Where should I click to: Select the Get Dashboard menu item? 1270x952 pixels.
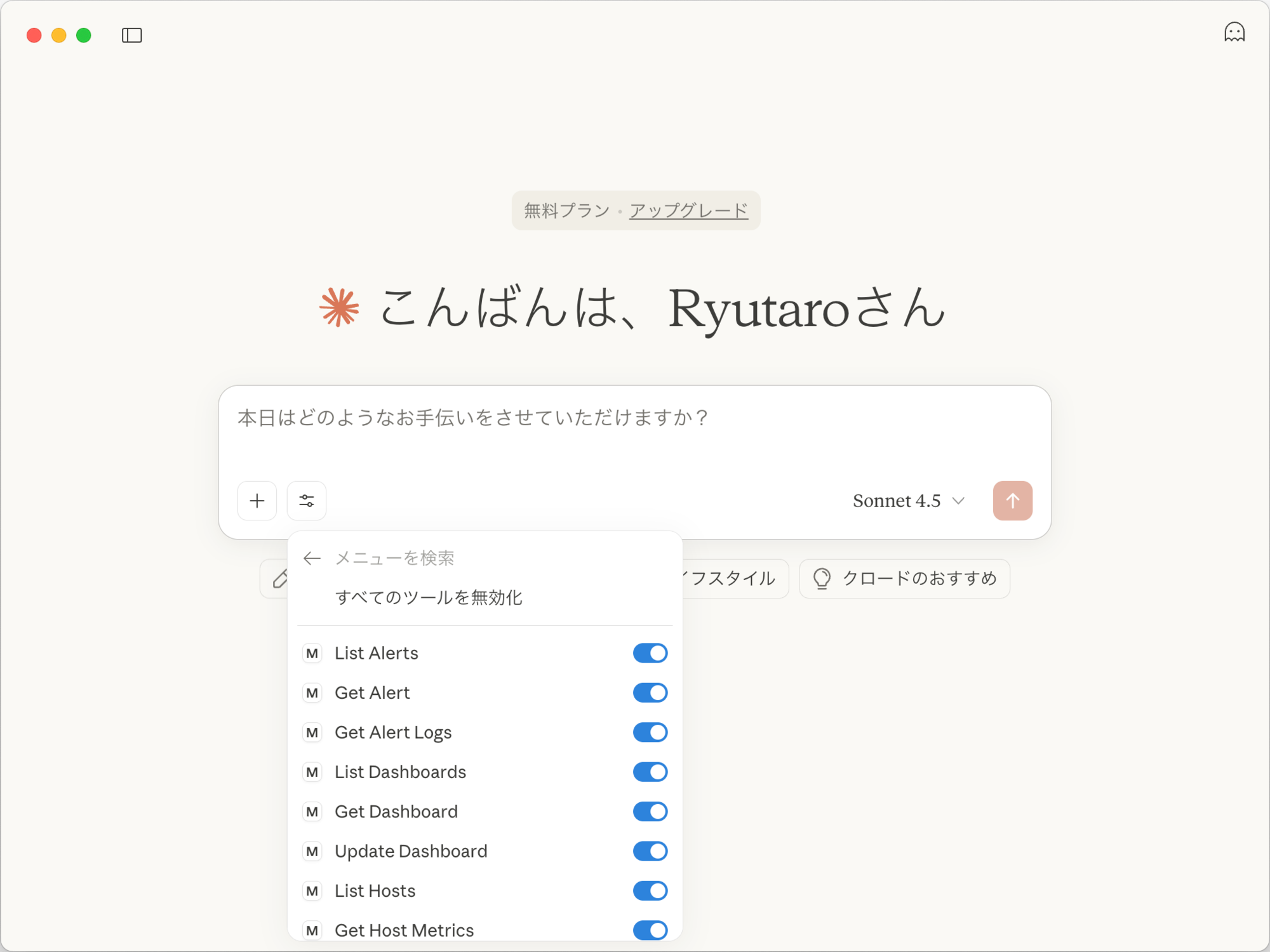click(x=396, y=812)
